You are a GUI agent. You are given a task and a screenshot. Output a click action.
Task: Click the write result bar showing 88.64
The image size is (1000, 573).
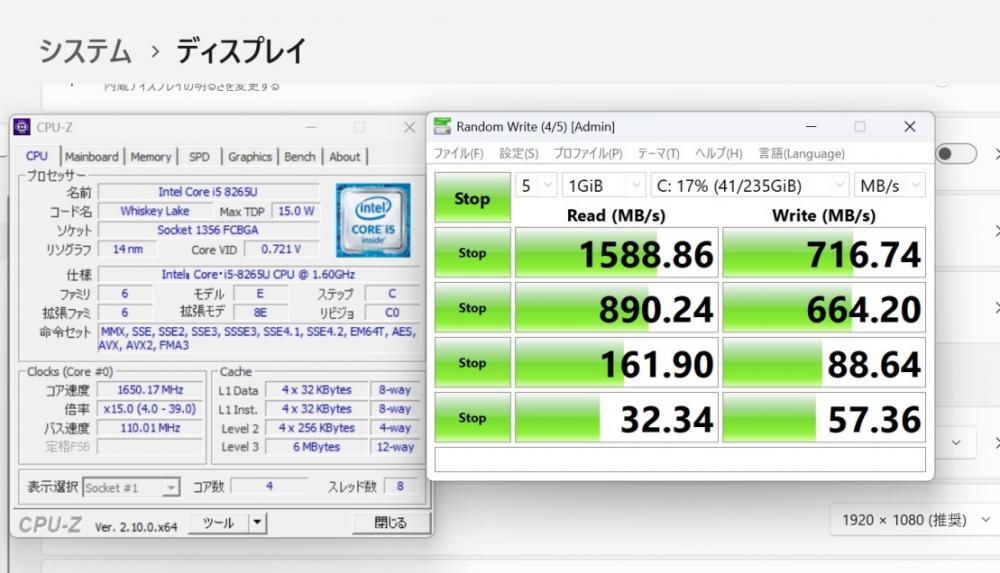824,362
